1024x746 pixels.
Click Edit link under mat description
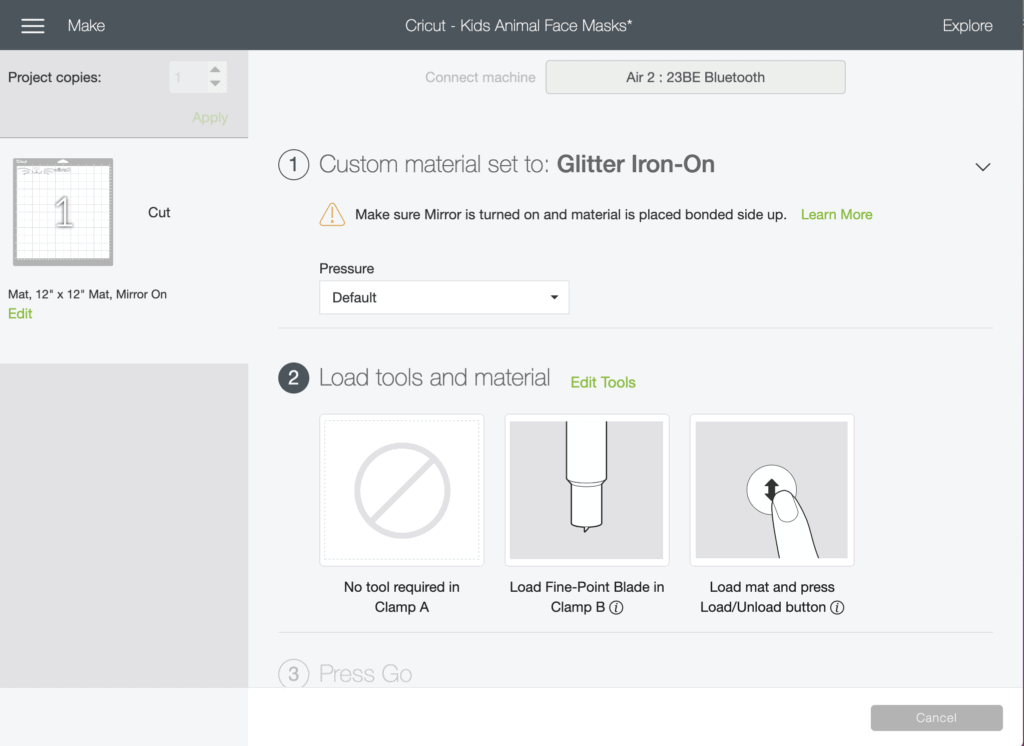coord(20,314)
